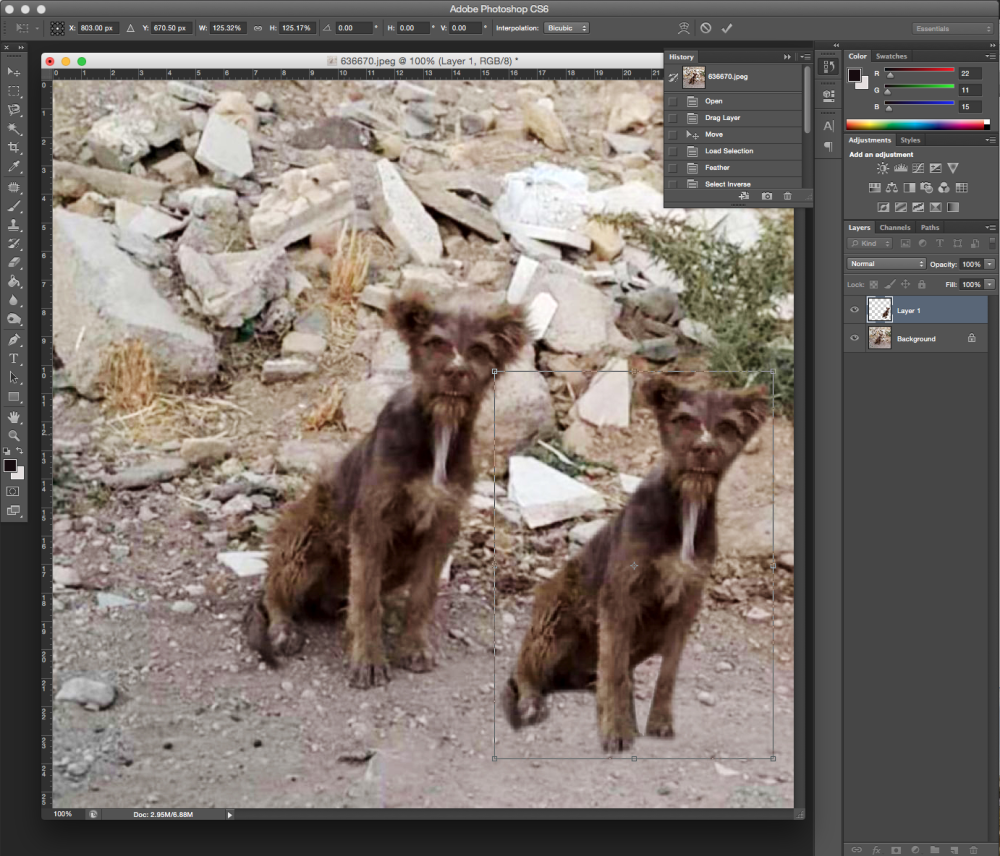This screenshot has width=1000, height=856.
Task: Toggle visibility of the Background layer
Action: tap(854, 339)
